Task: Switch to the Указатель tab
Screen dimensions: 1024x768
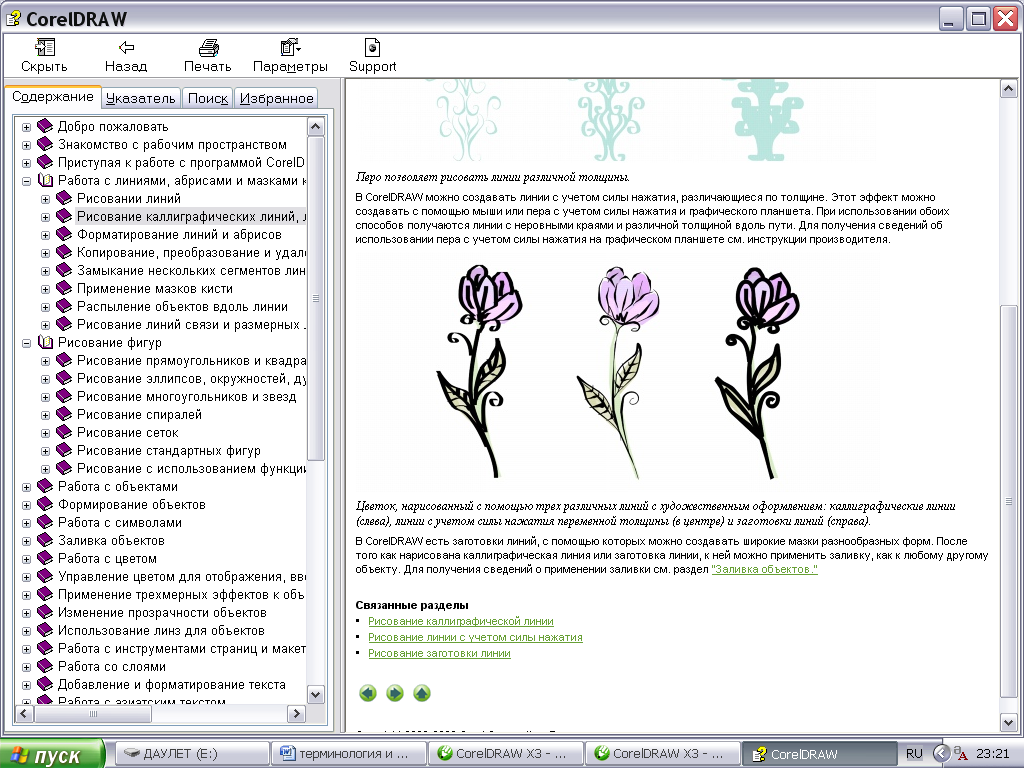Action: pos(140,98)
